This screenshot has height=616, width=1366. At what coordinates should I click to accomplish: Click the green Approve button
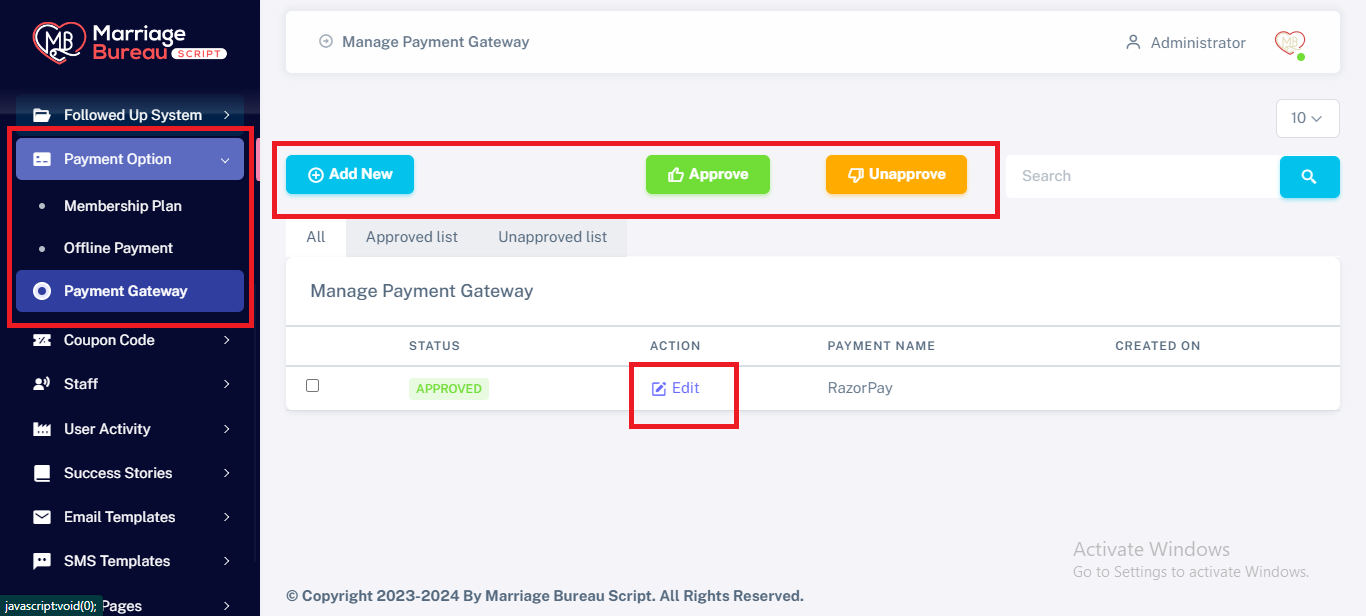coord(708,174)
